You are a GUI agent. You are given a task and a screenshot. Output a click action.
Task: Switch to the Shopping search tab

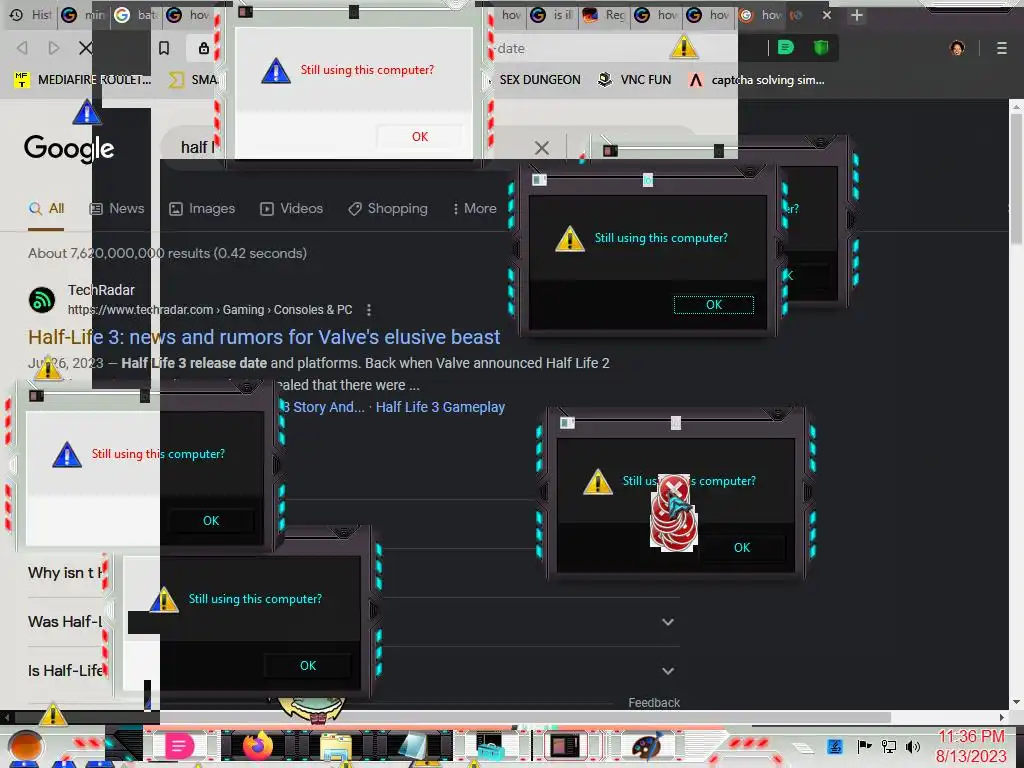388,208
